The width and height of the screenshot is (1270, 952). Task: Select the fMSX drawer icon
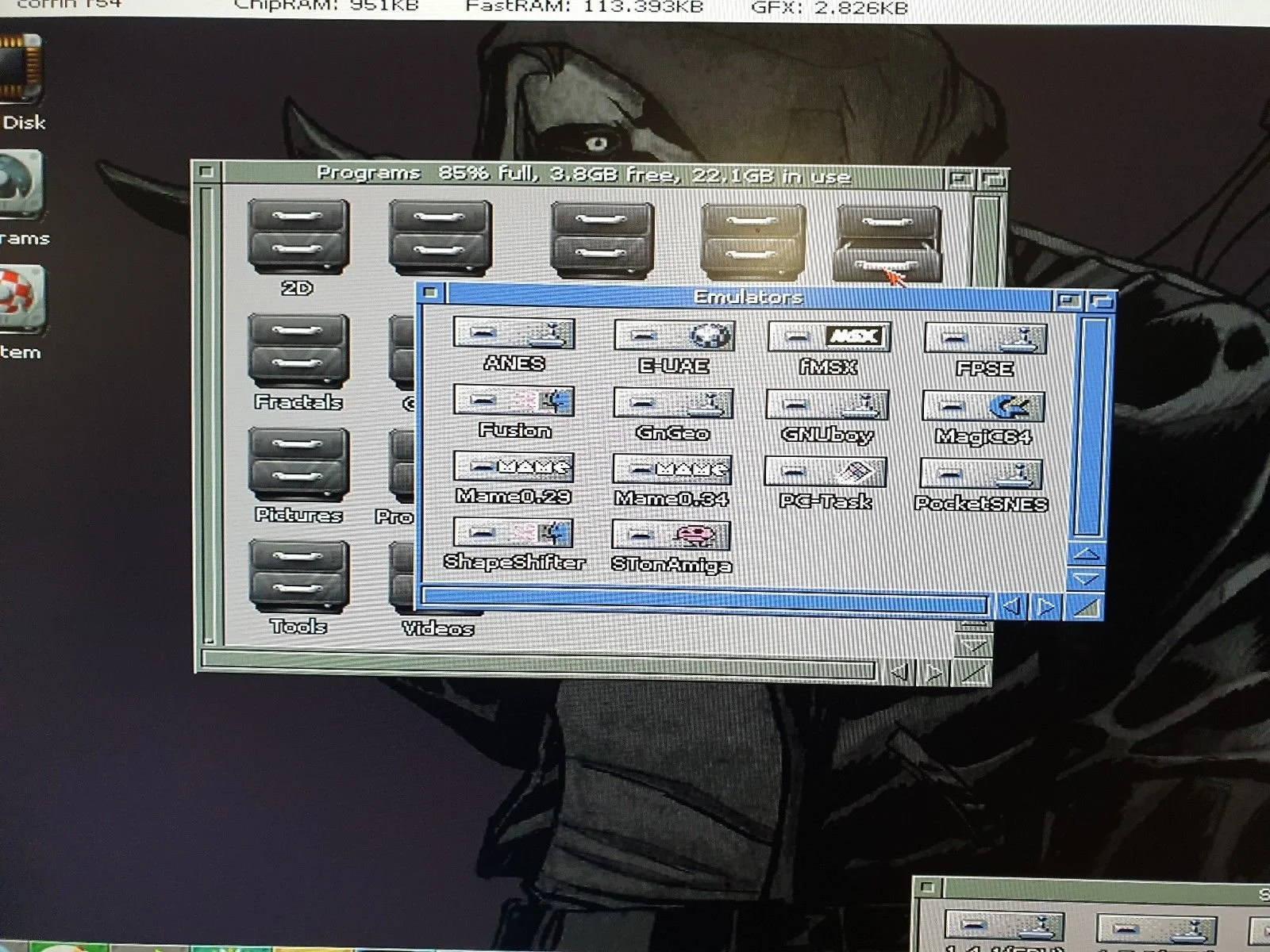[x=829, y=336]
